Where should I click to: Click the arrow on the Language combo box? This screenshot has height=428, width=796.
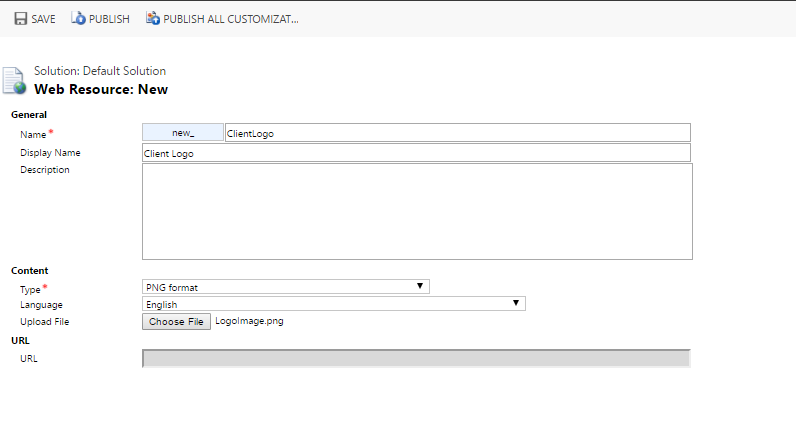(516, 304)
